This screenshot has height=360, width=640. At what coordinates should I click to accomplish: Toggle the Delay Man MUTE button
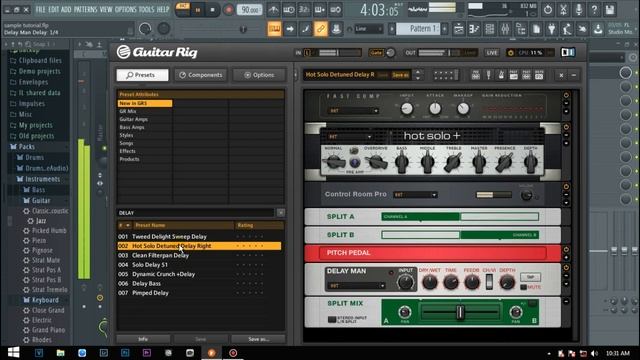523,287
